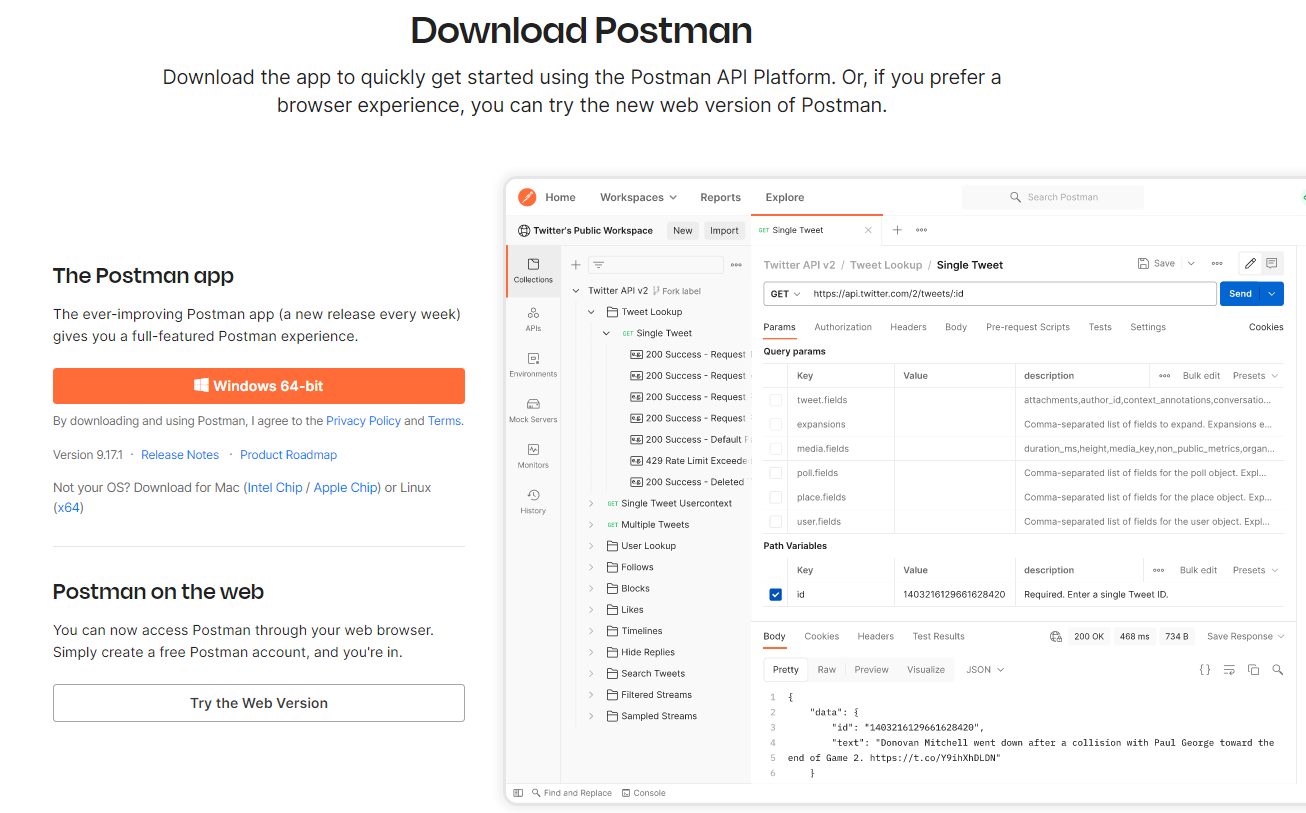Switch to the Authorization tab
Screen dimensions: 1306x813
tap(843, 327)
